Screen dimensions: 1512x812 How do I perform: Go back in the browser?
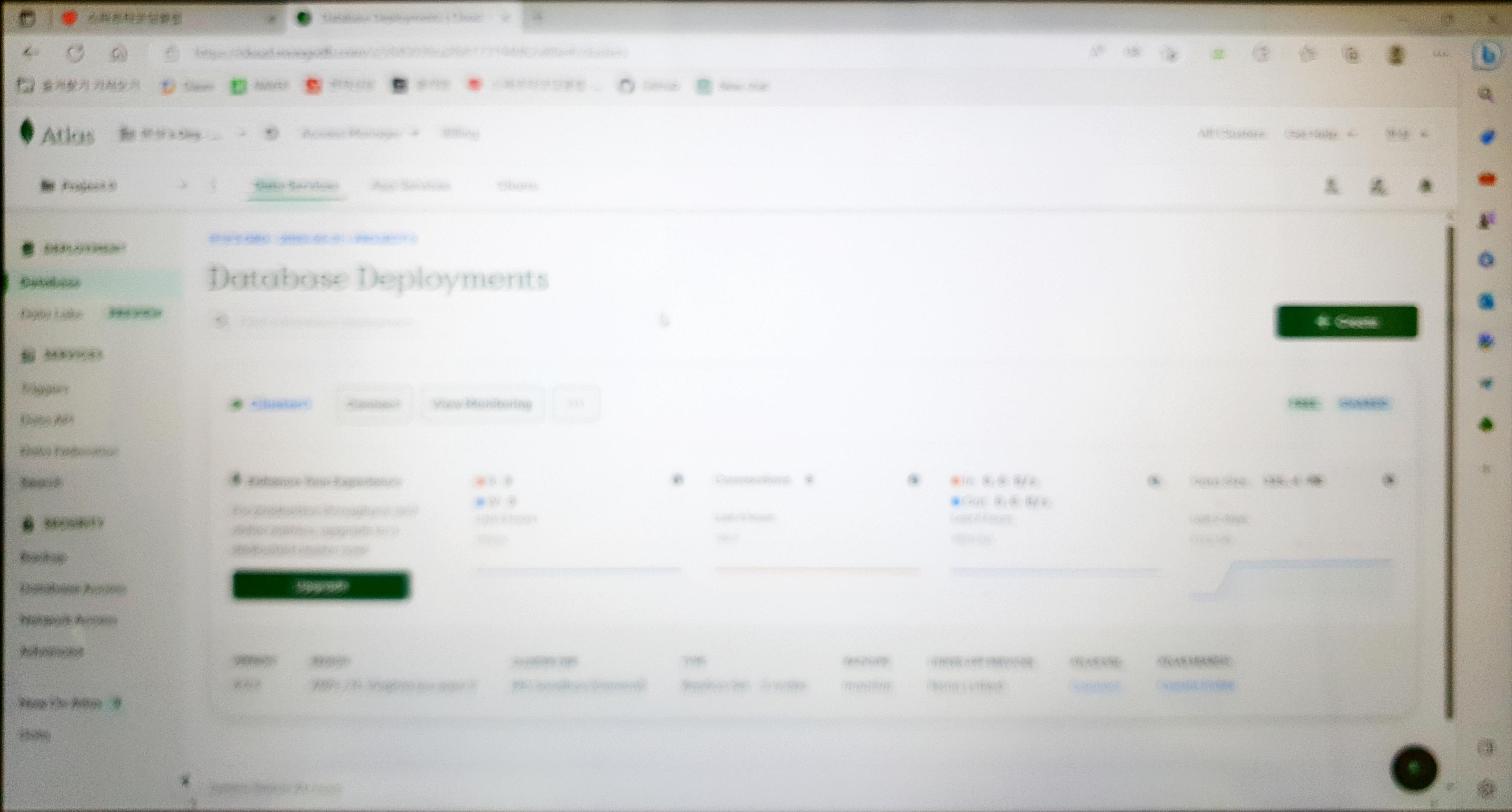(x=30, y=53)
